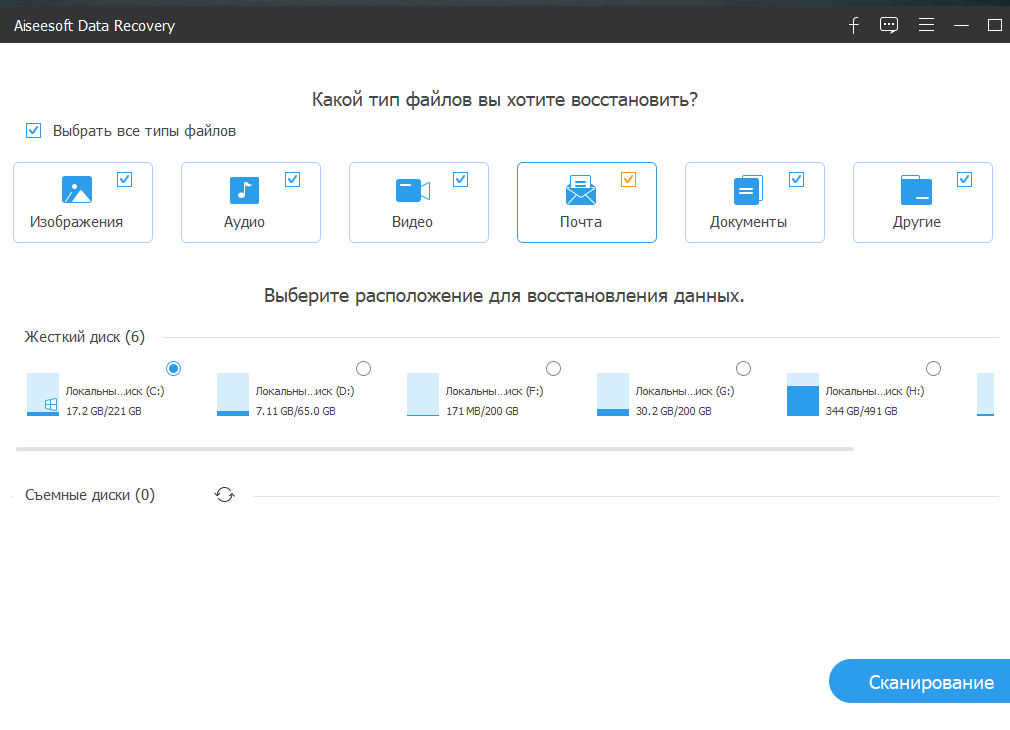Click the Аудио music note icon
Screen dimensions: 1010x730
244,190
